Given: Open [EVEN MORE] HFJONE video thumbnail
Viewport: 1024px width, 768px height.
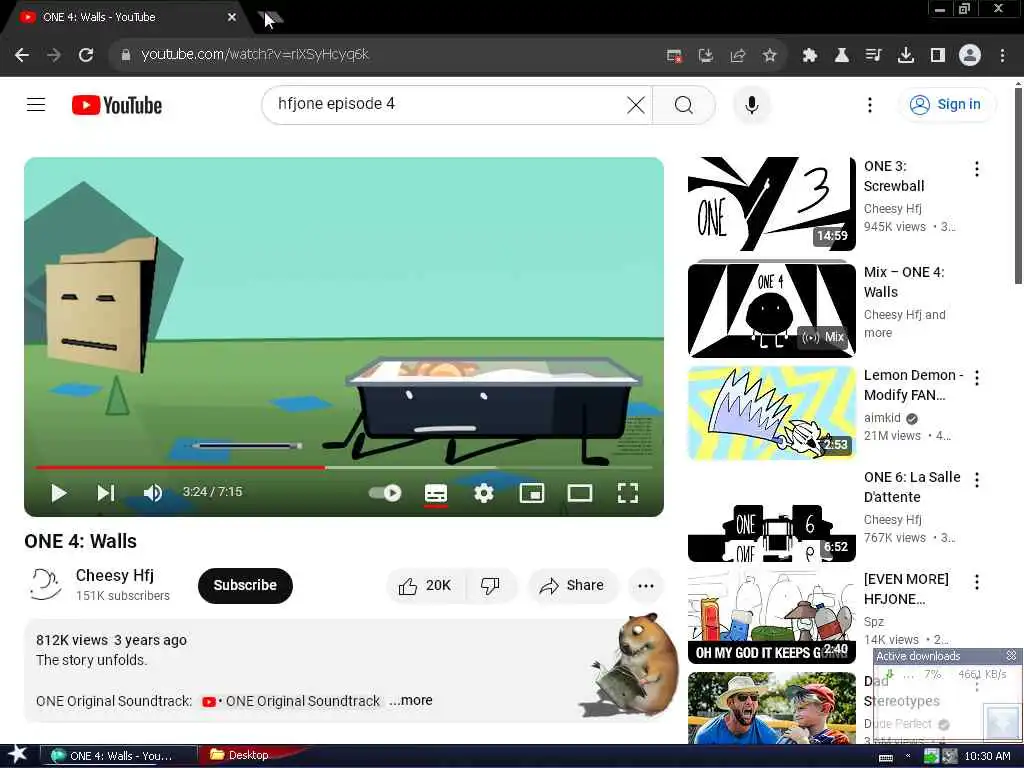Looking at the screenshot, I should [x=771, y=617].
